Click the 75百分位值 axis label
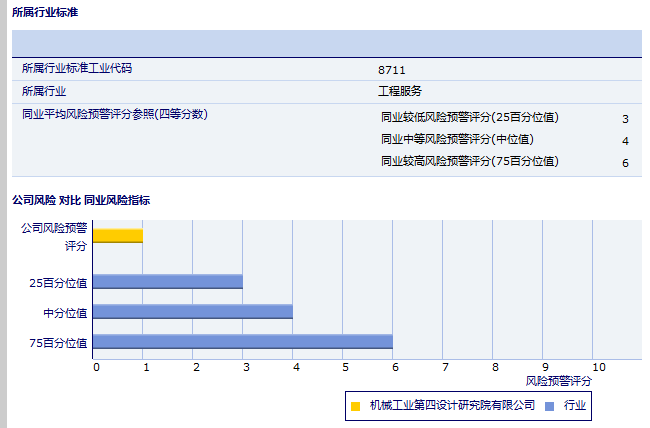 [x=58, y=343]
